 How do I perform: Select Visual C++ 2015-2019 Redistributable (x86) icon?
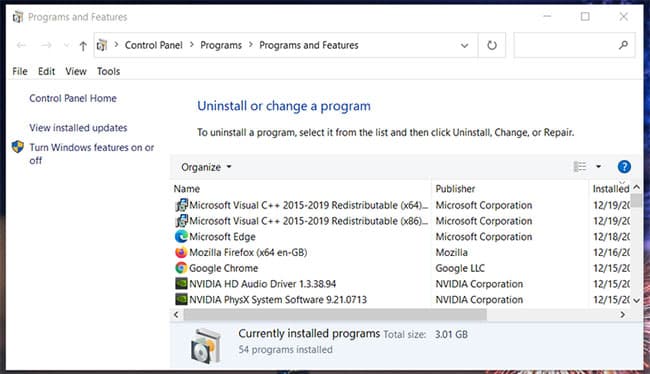181,221
